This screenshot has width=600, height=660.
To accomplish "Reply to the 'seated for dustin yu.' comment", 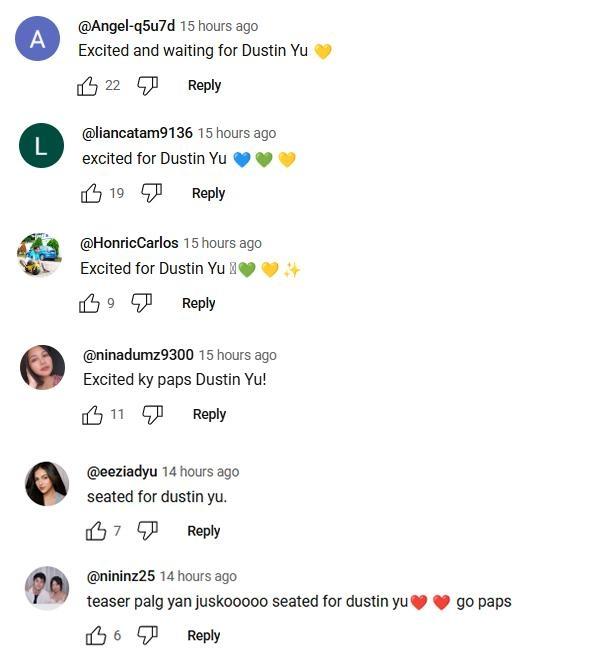I will coord(203,531).
